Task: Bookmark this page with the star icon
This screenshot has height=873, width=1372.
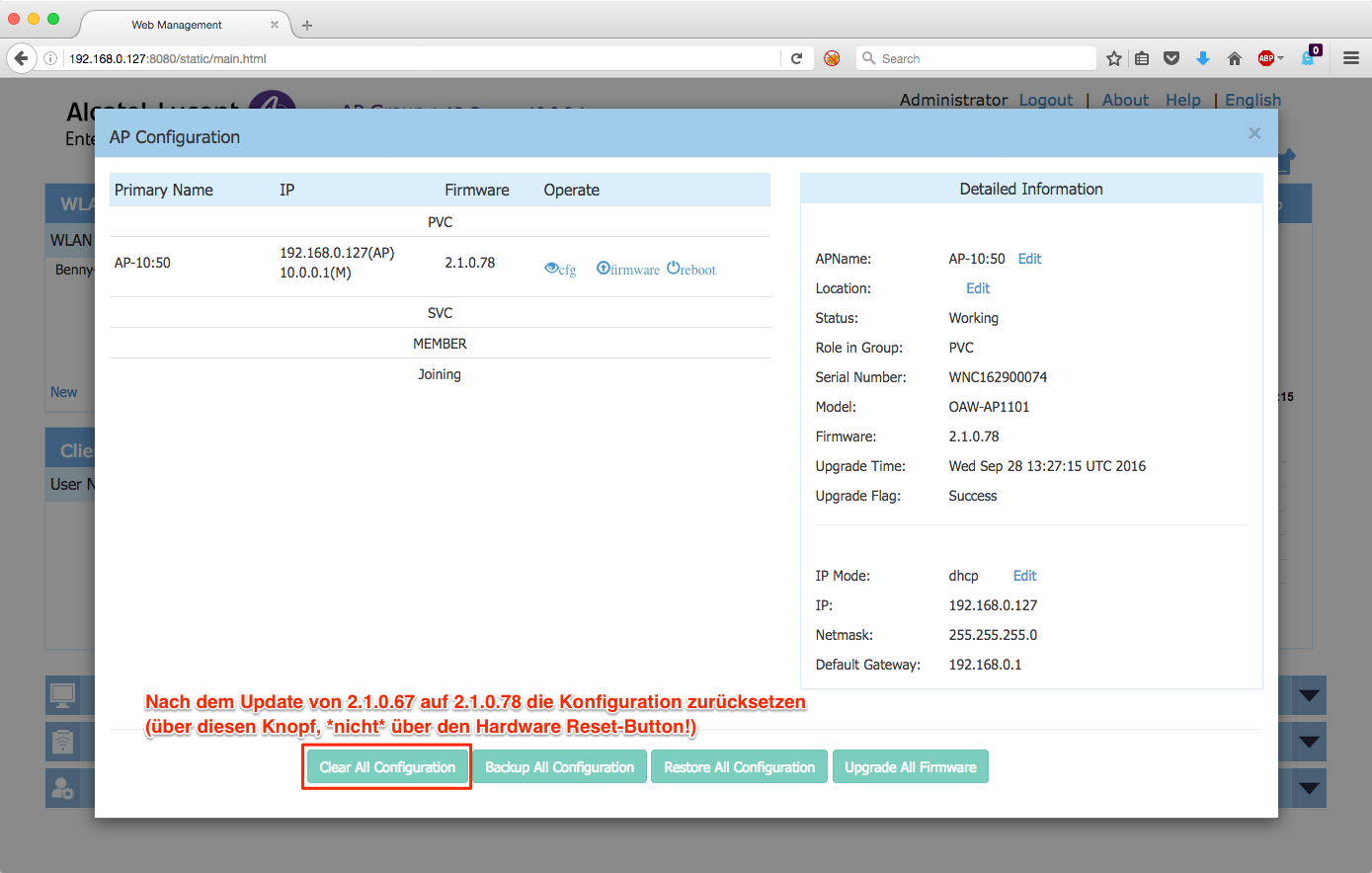Action: tap(1113, 58)
